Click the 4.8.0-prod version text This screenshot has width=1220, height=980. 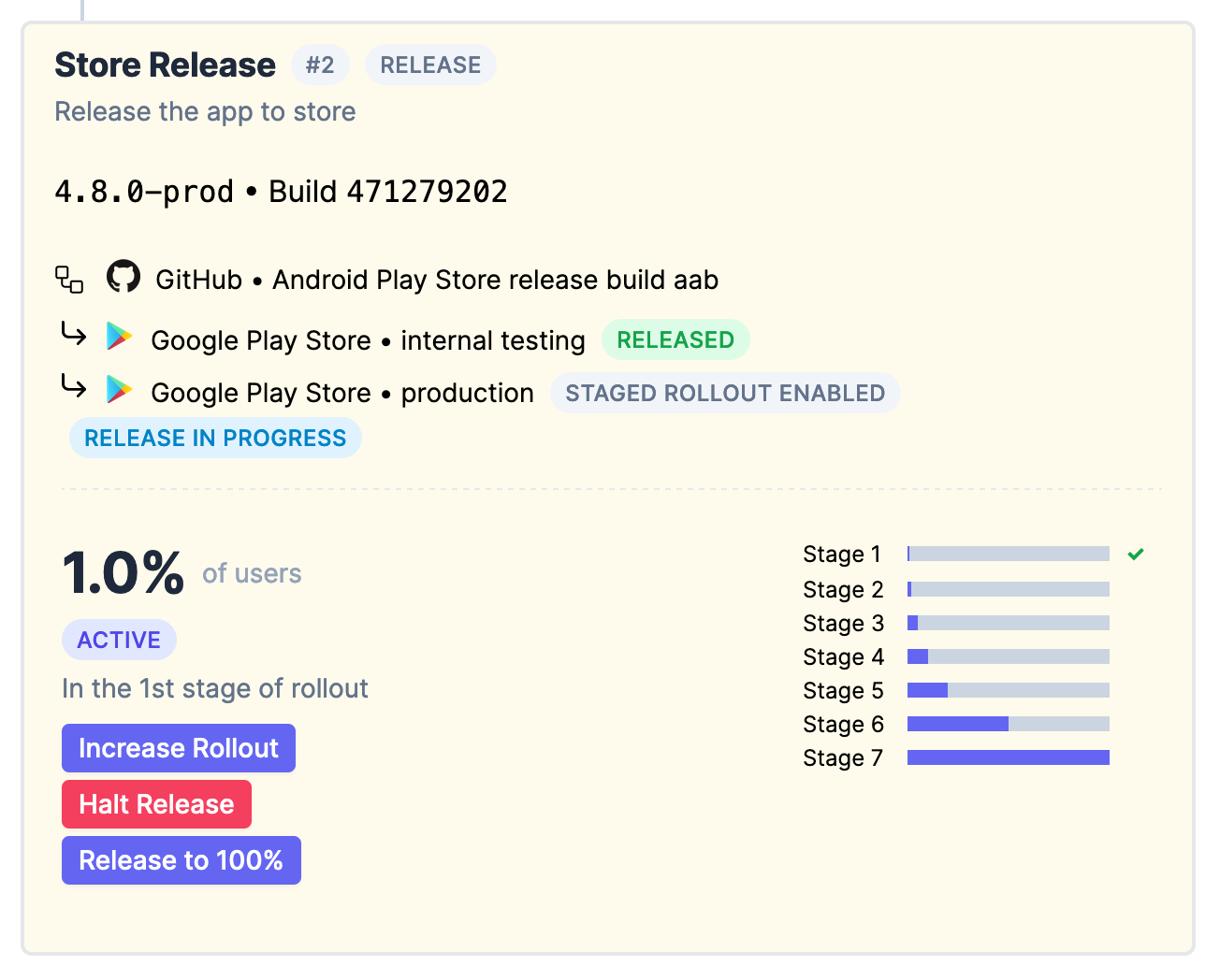(144, 192)
